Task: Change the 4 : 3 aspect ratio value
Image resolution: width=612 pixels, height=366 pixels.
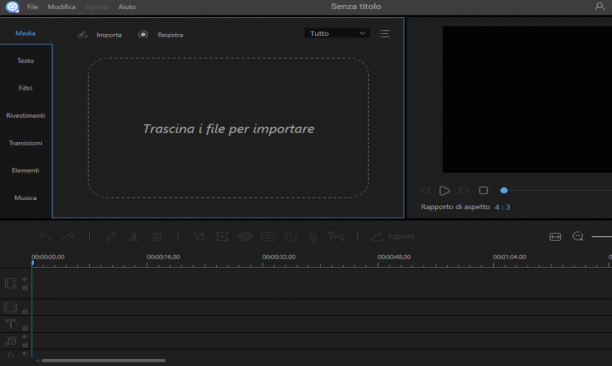Action: pos(502,207)
